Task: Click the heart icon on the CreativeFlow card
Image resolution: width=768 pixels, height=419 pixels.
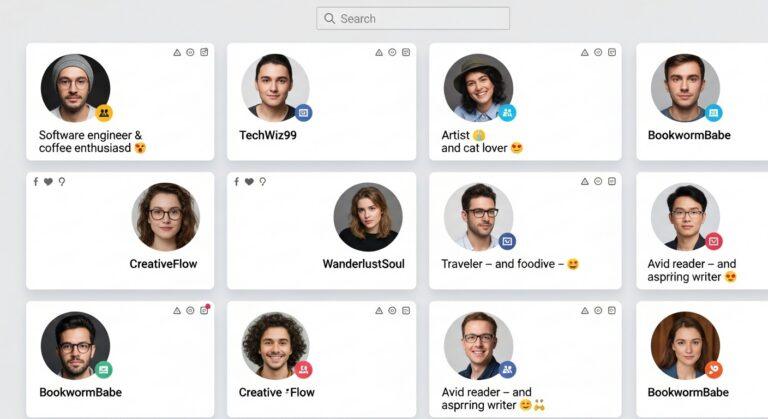Action: pos(48,182)
